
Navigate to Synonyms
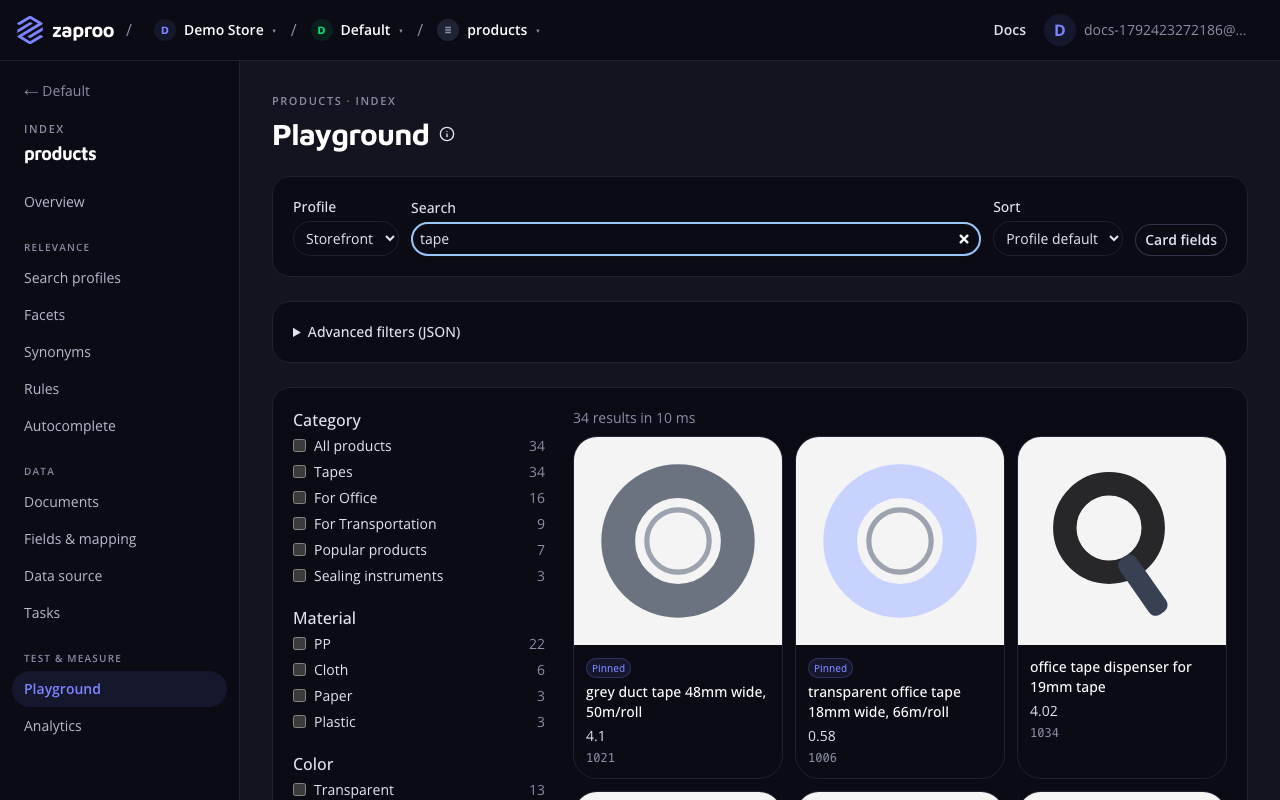click(57, 352)
